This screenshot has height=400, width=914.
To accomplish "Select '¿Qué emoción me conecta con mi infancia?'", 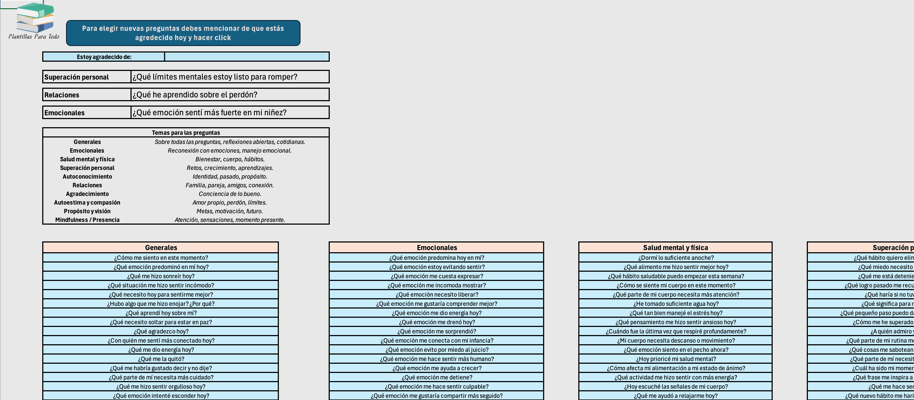I will [437, 341].
